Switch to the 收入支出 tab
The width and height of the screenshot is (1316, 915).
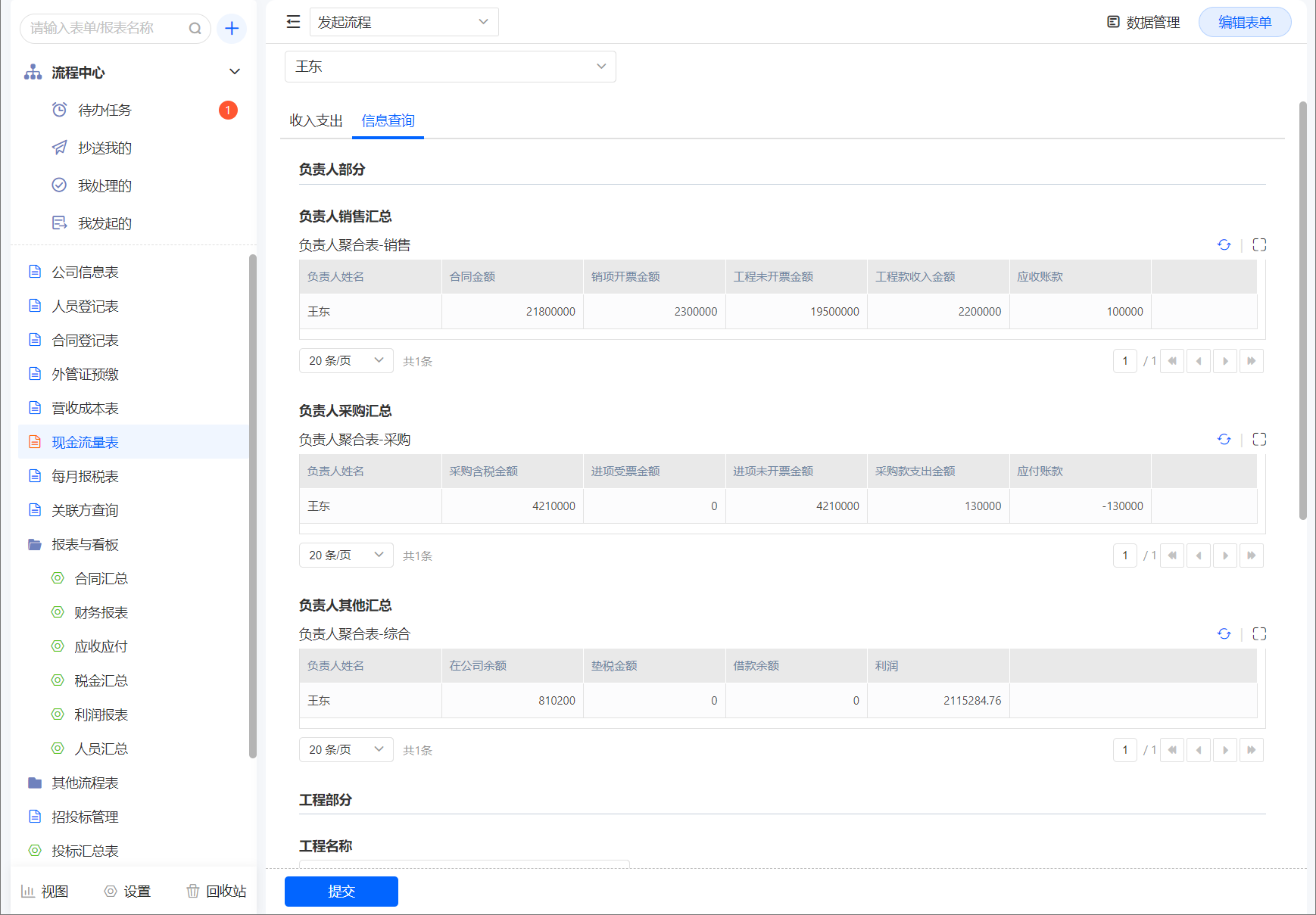pos(316,120)
